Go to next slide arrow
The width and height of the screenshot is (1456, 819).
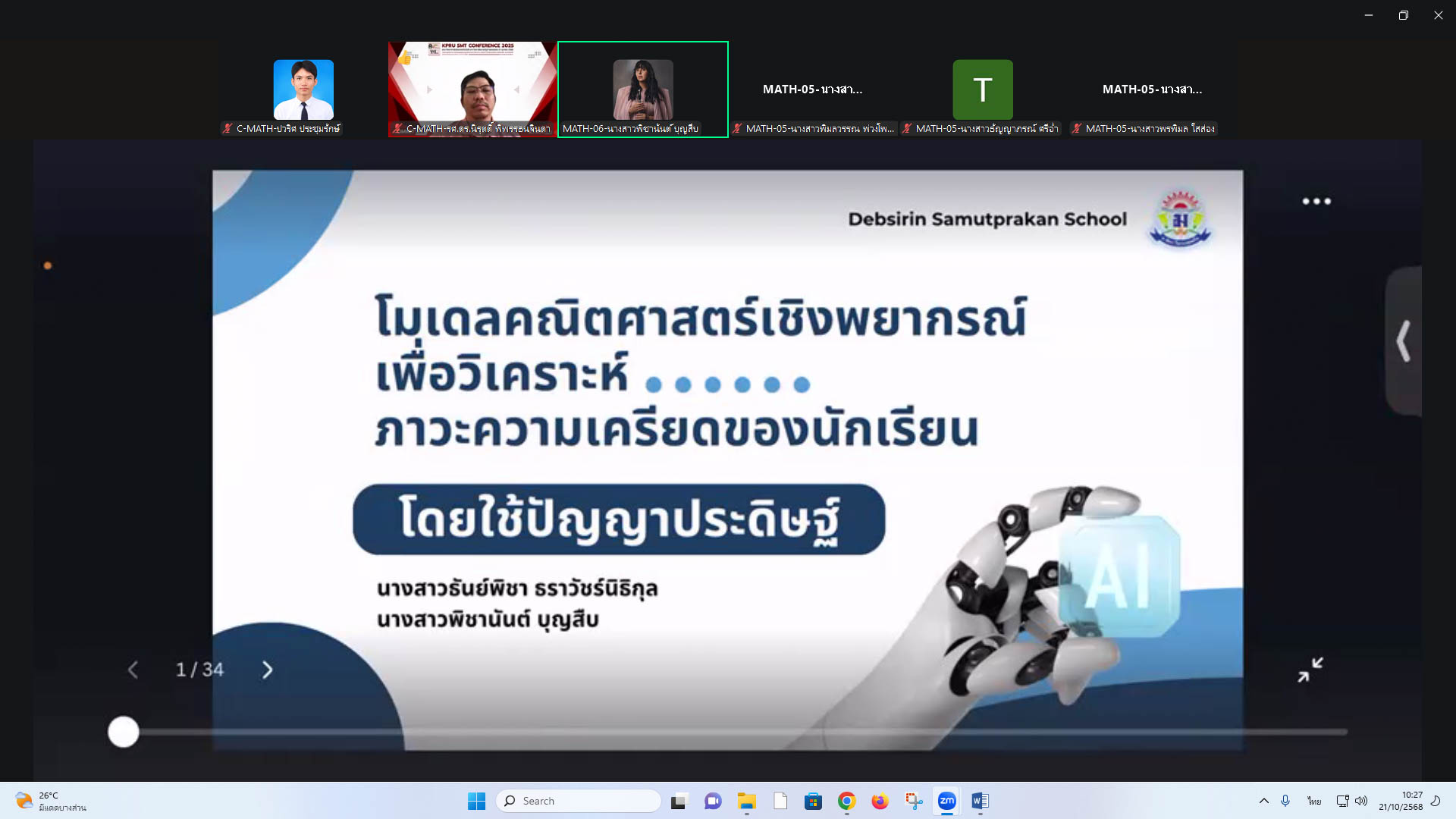pos(267,670)
